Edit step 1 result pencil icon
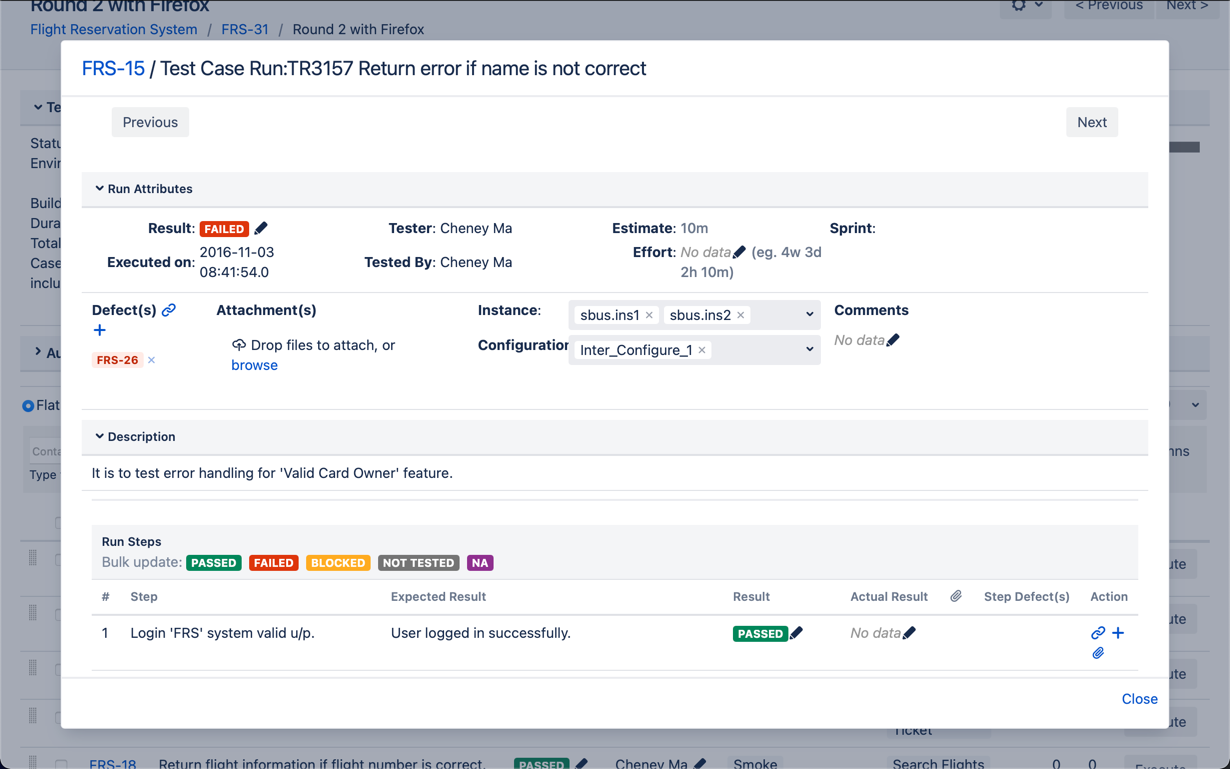 point(797,633)
